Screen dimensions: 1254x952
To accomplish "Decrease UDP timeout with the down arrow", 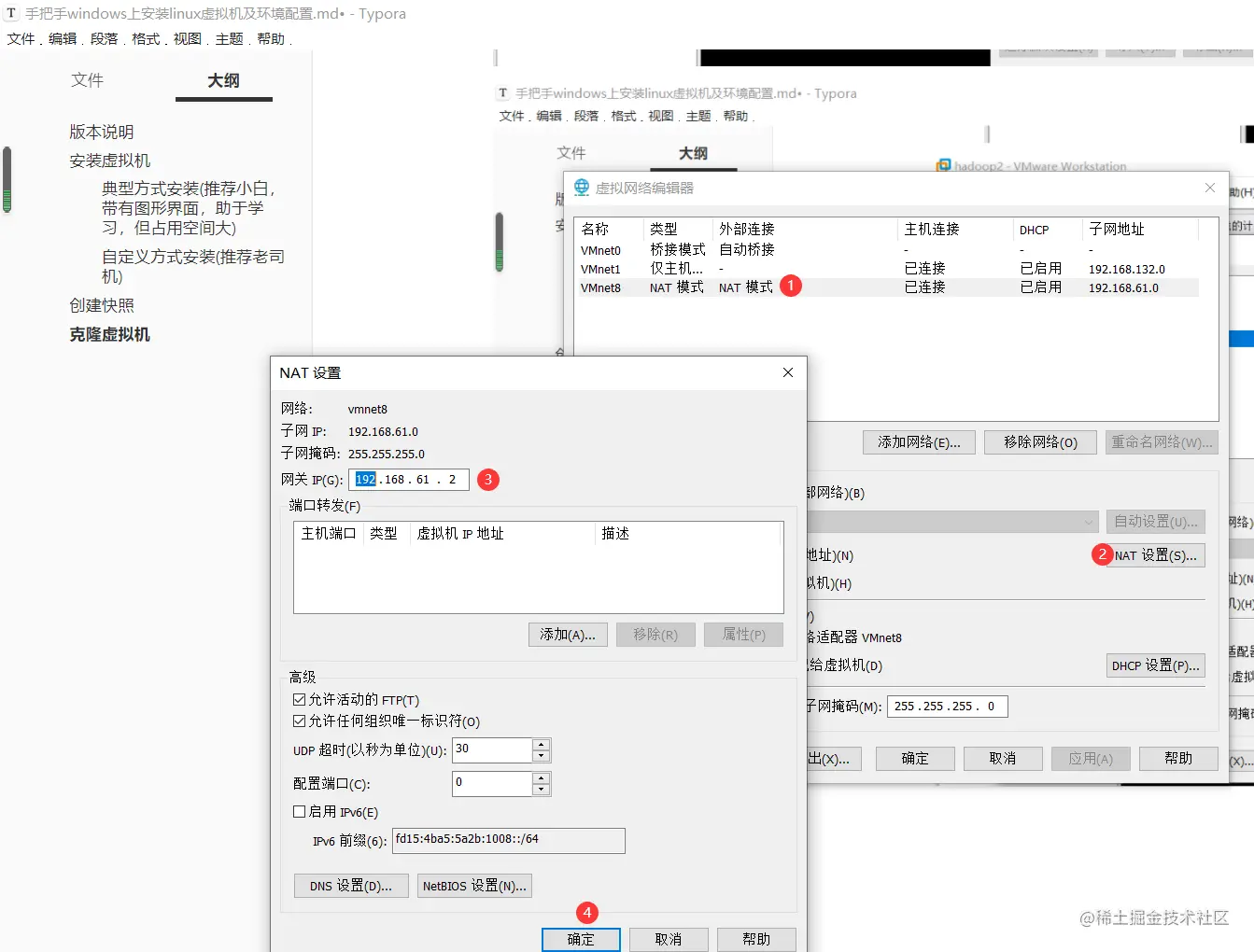I will pos(541,755).
